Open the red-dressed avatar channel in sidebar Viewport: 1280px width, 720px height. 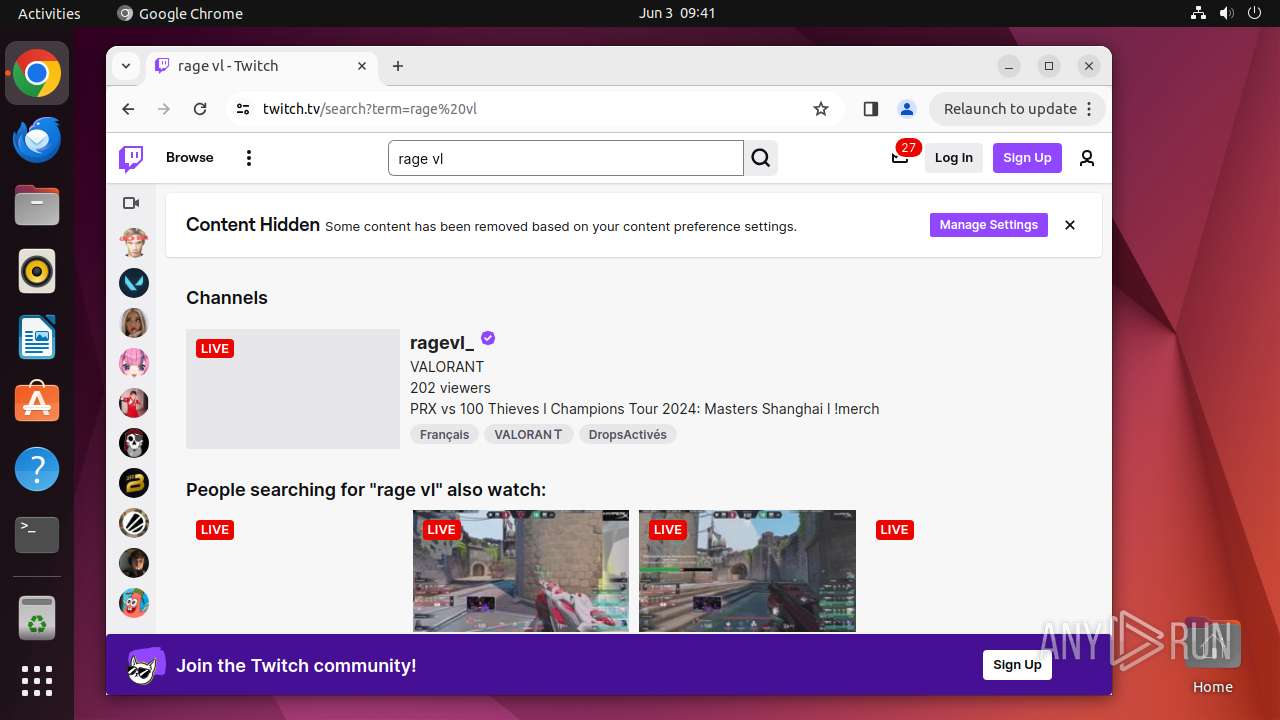pos(134,403)
